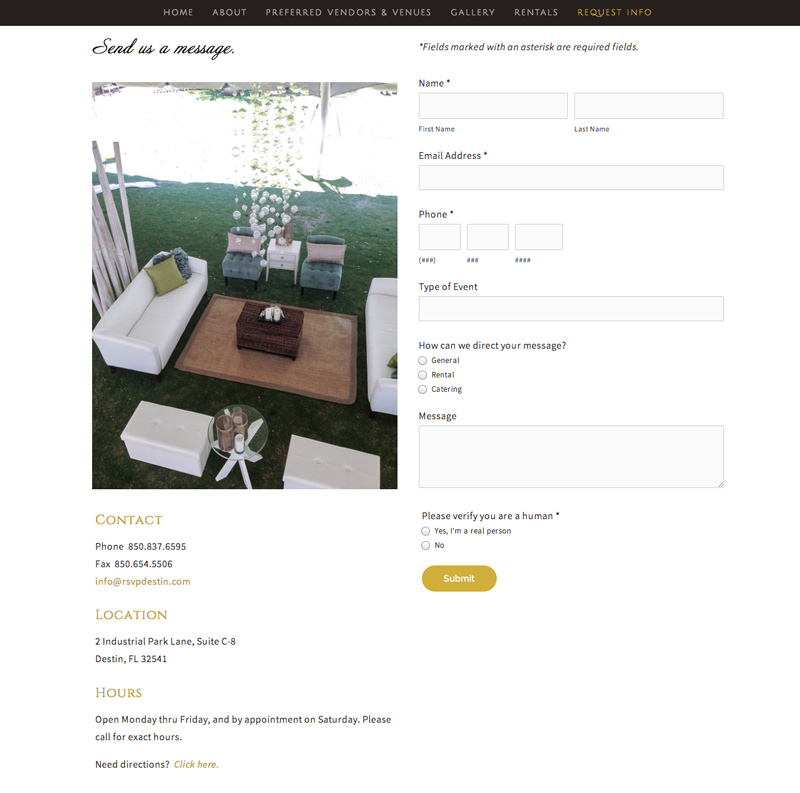Open the Gallery menu item

[x=472, y=12]
